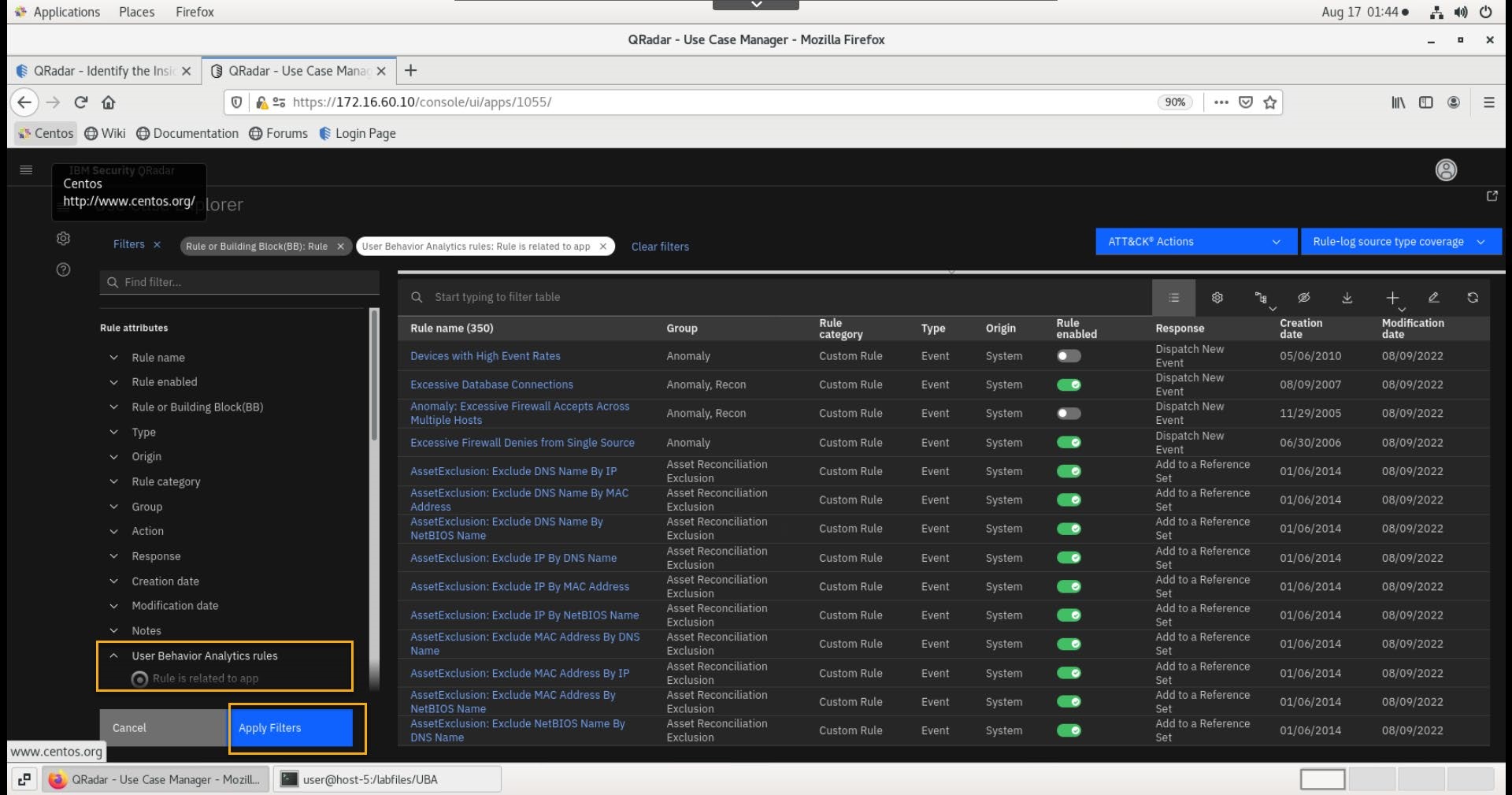This screenshot has height=795, width=1512.
Task: Click the Find filter search field
Action: (239, 282)
